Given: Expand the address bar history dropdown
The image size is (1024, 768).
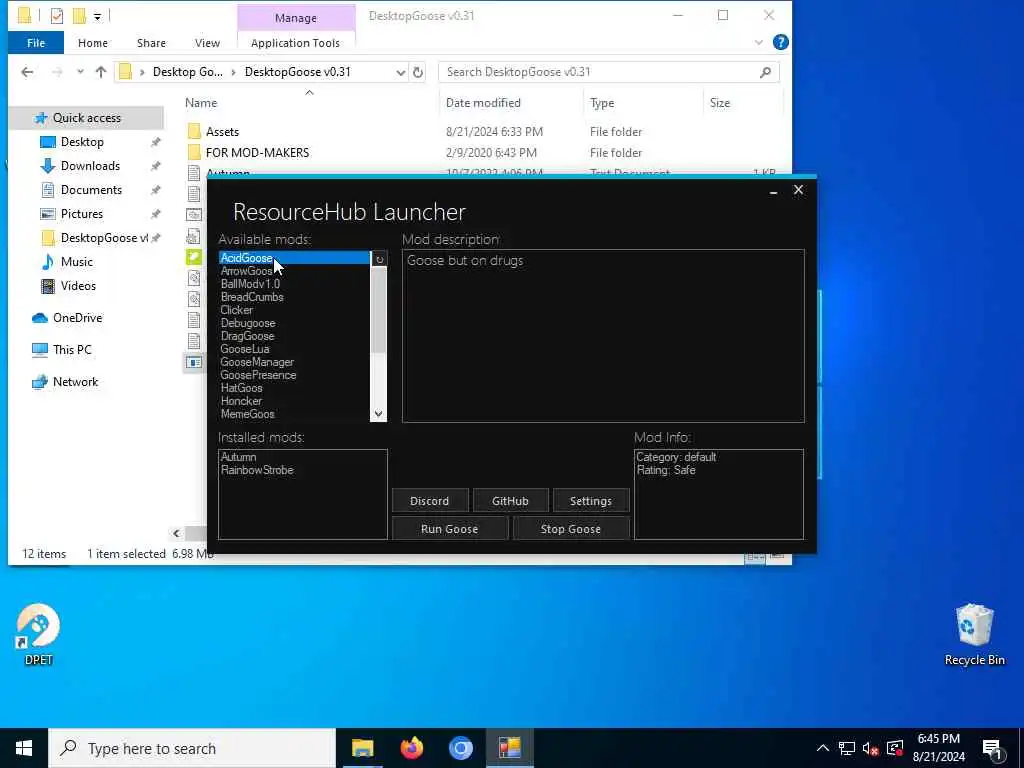Looking at the screenshot, I should 401,72.
